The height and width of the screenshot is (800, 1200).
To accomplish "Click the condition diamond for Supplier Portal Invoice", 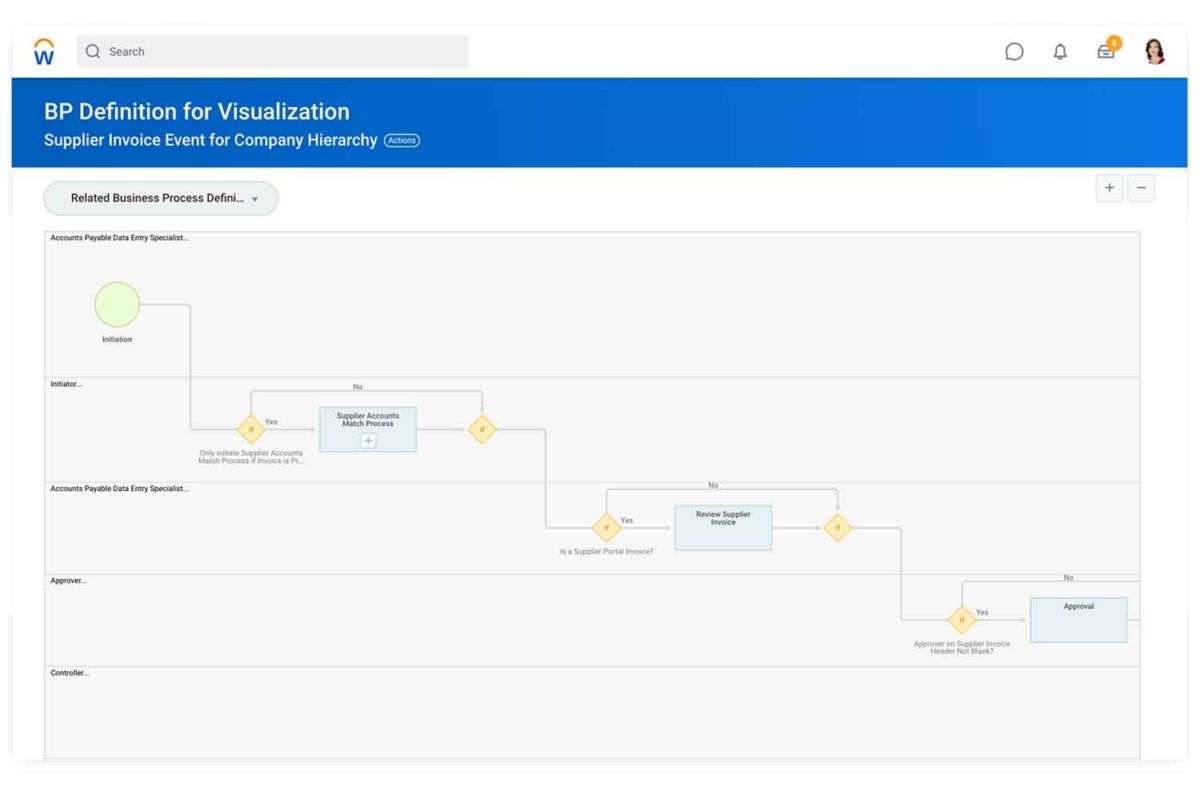I will point(606,528).
